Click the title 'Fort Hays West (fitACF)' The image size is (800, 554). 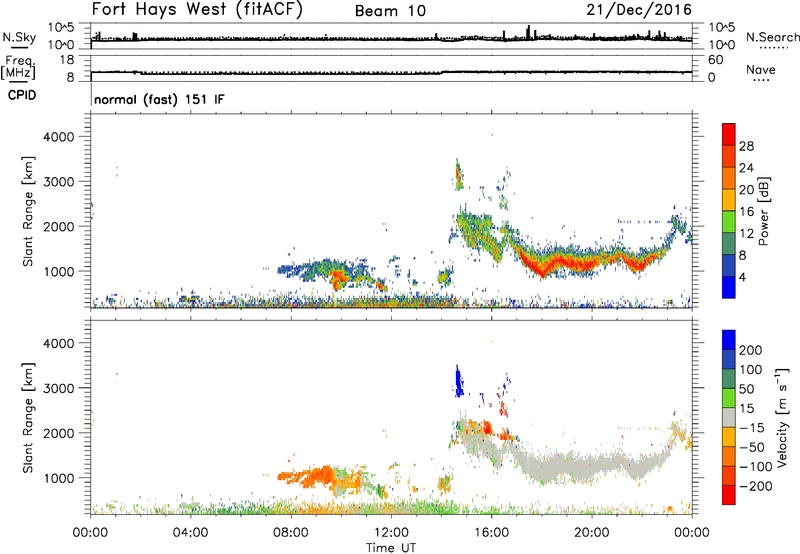(x=197, y=9)
